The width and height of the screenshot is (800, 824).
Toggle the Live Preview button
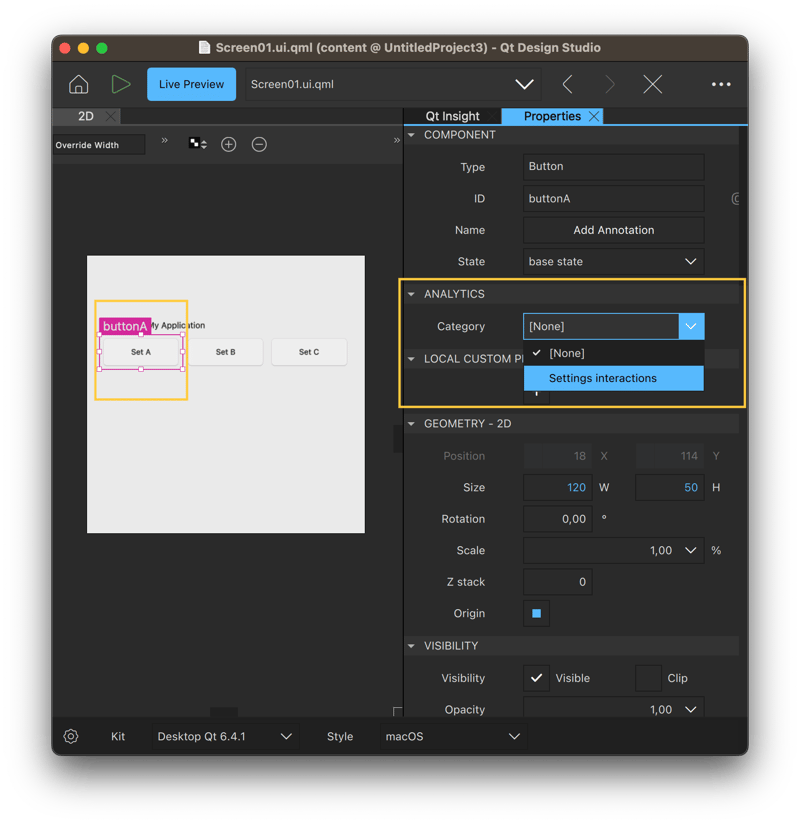(191, 85)
